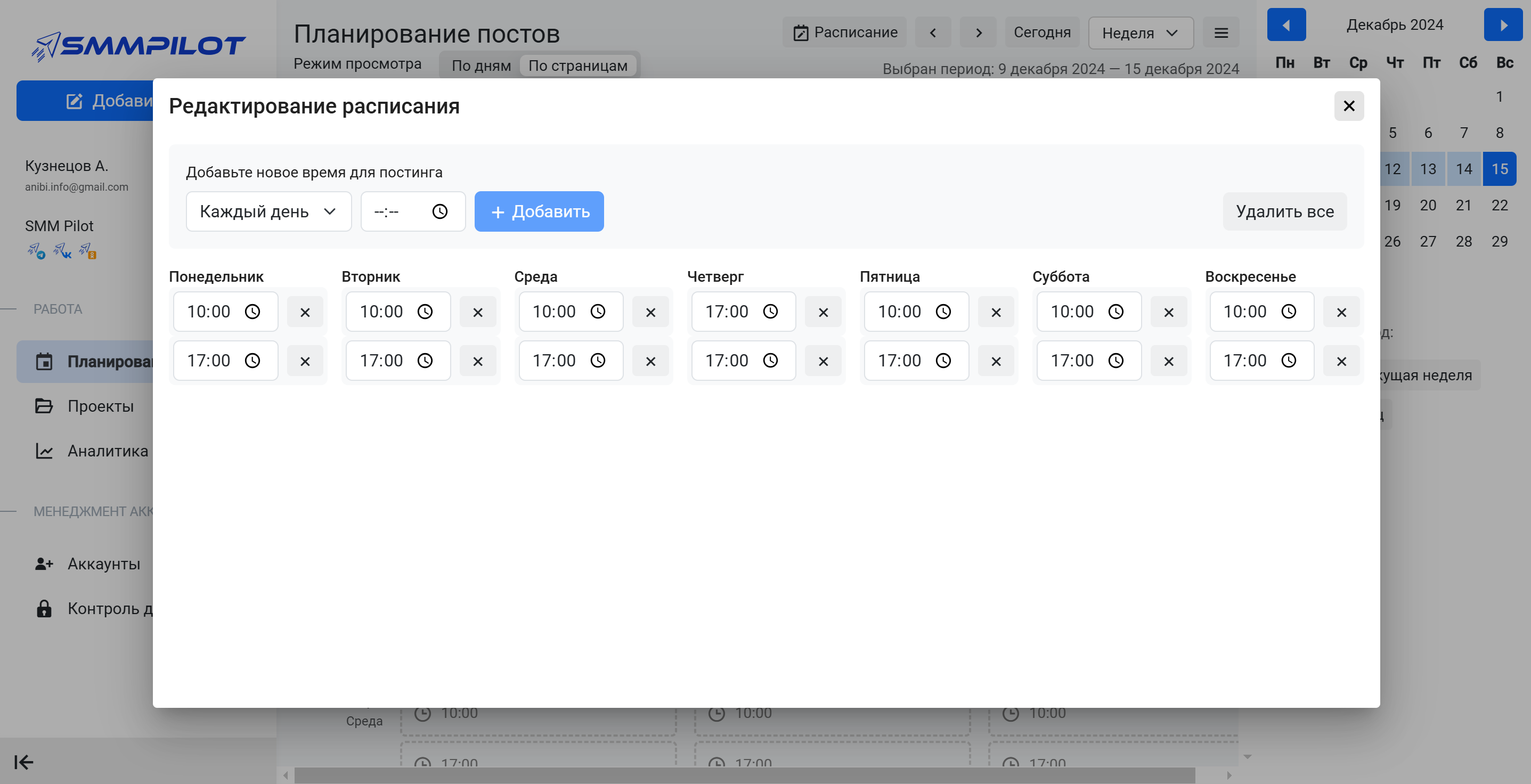Switch view mode to 'По страницам'
1531x784 pixels.
(x=577, y=66)
